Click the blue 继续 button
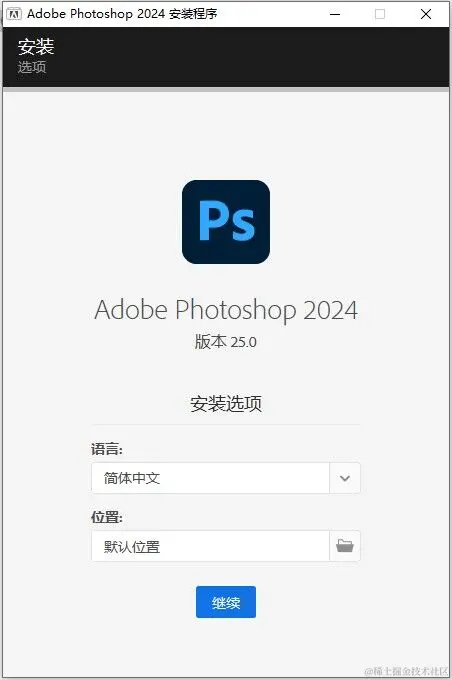Viewport: 452px width, 680px height. pyautogui.click(x=226, y=602)
